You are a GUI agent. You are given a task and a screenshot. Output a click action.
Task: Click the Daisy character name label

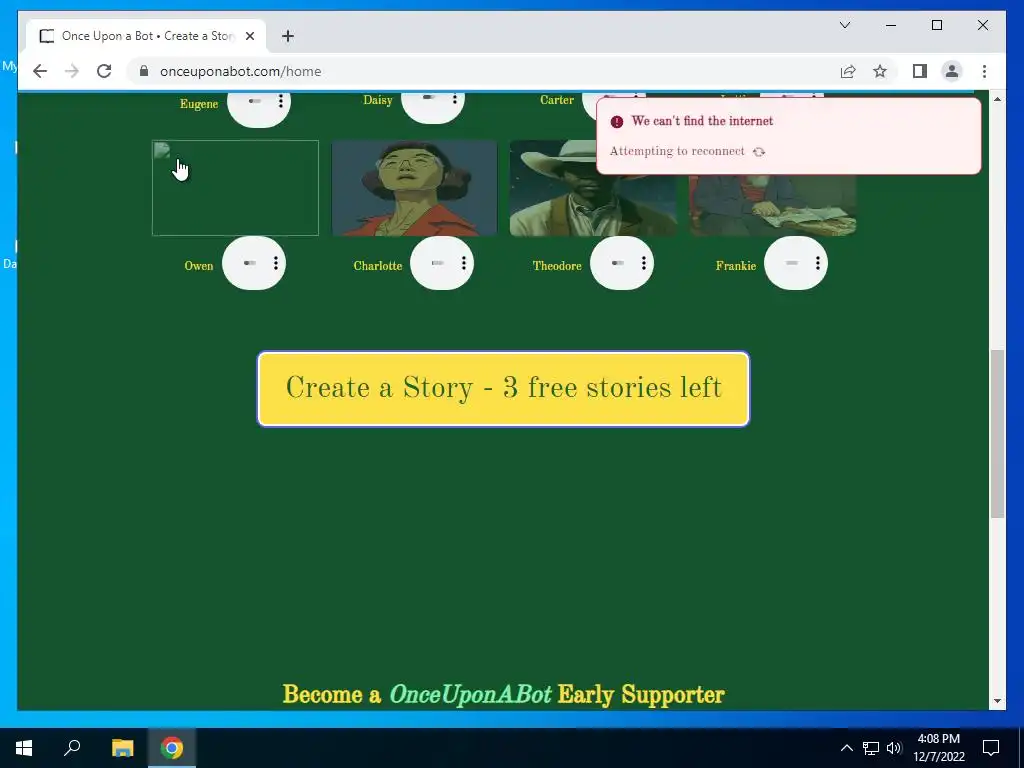(377, 100)
